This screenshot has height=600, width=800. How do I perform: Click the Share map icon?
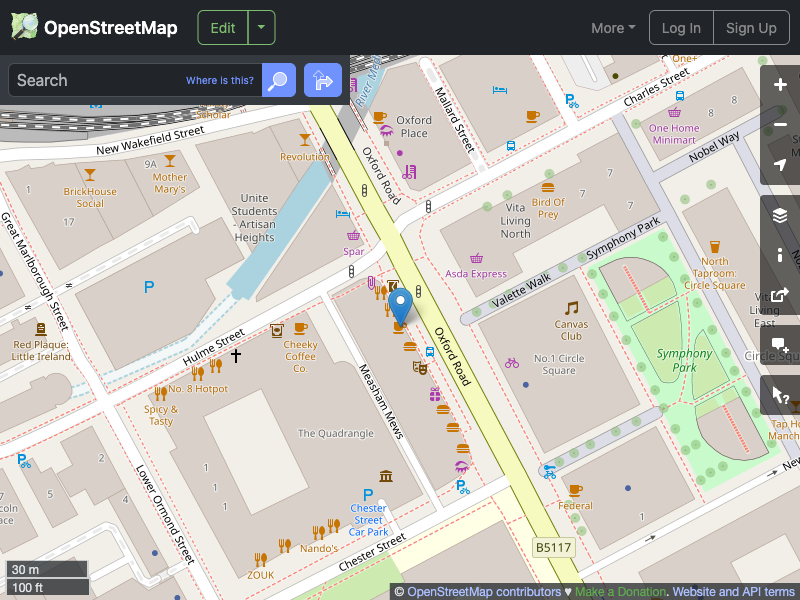click(780, 294)
